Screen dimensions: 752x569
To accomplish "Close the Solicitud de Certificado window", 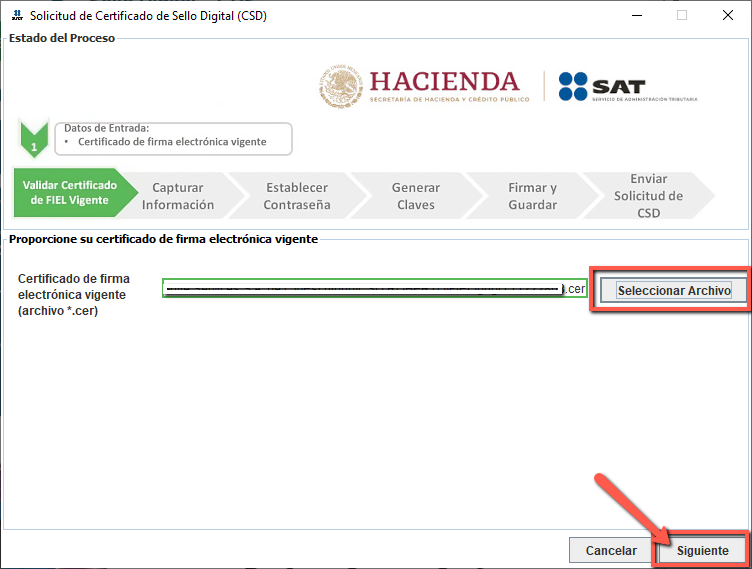I will (727, 16).
